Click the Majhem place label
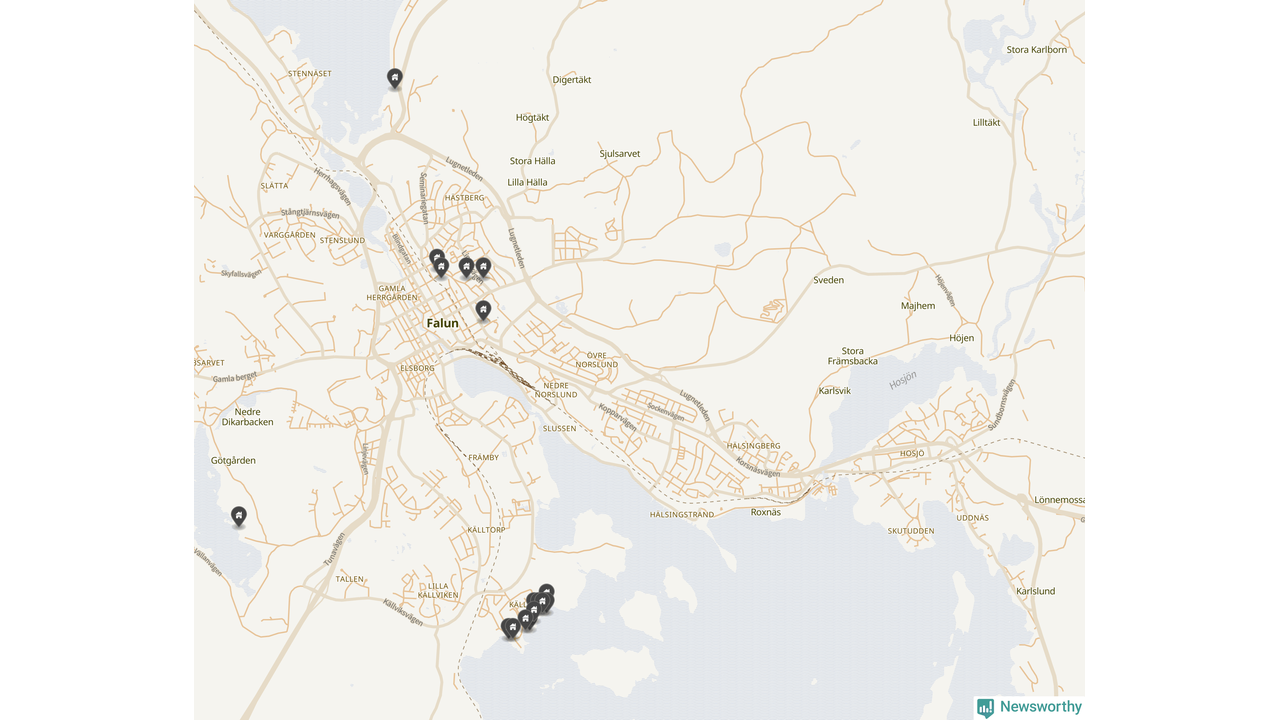This screenshot has width=1280, height=720. tap(918, 306)
